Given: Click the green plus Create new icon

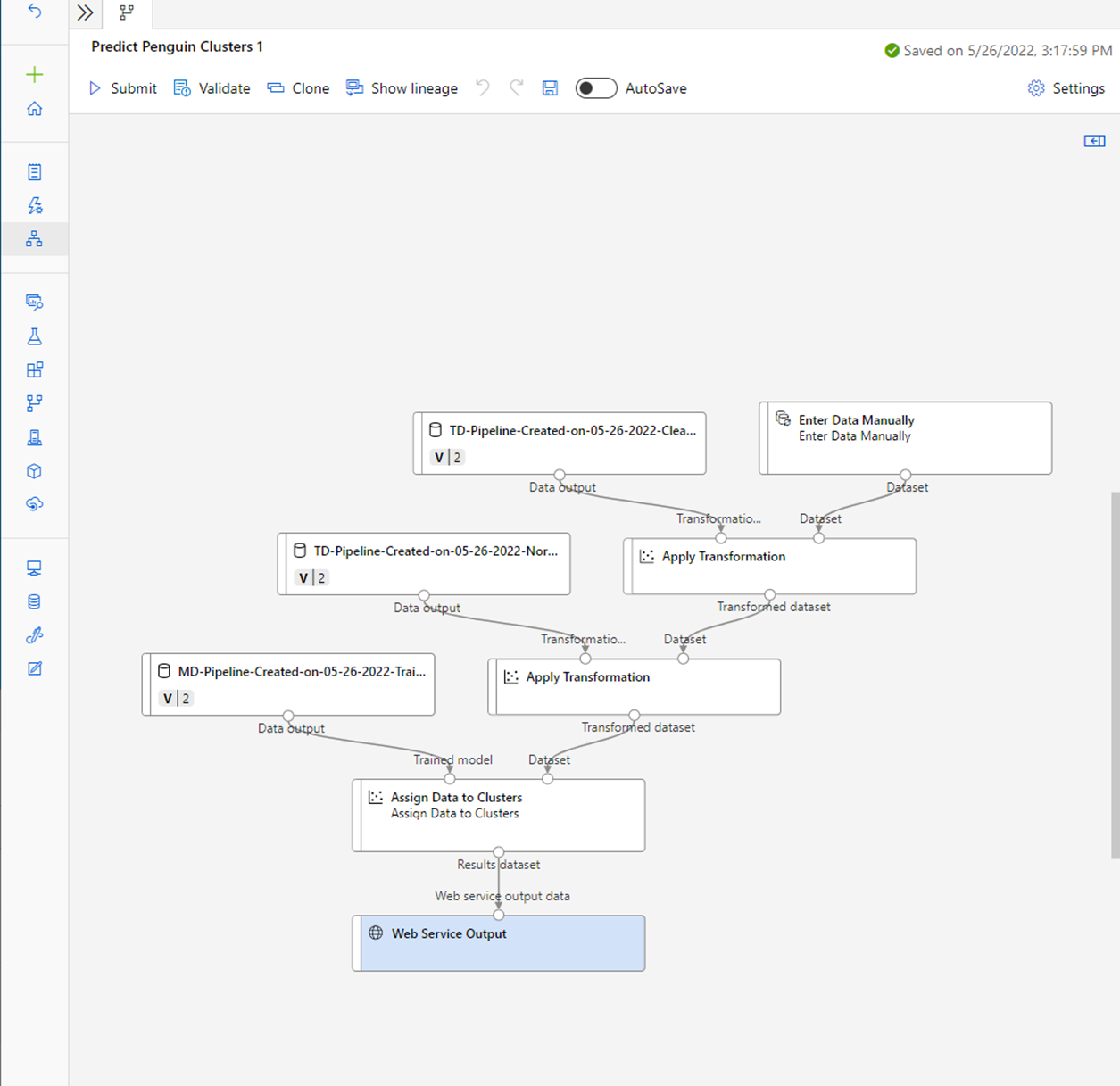Looking at the screenshot, I should click(x=34, y=75).
